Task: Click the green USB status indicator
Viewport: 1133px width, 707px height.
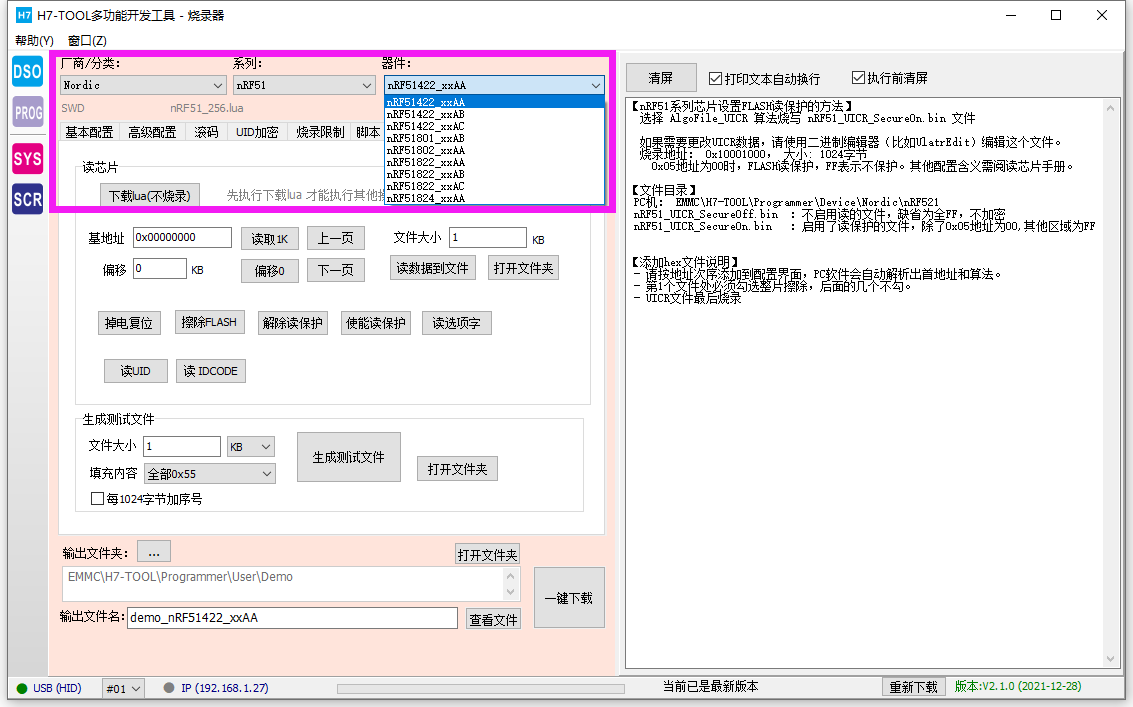Action: coord(22,688)
